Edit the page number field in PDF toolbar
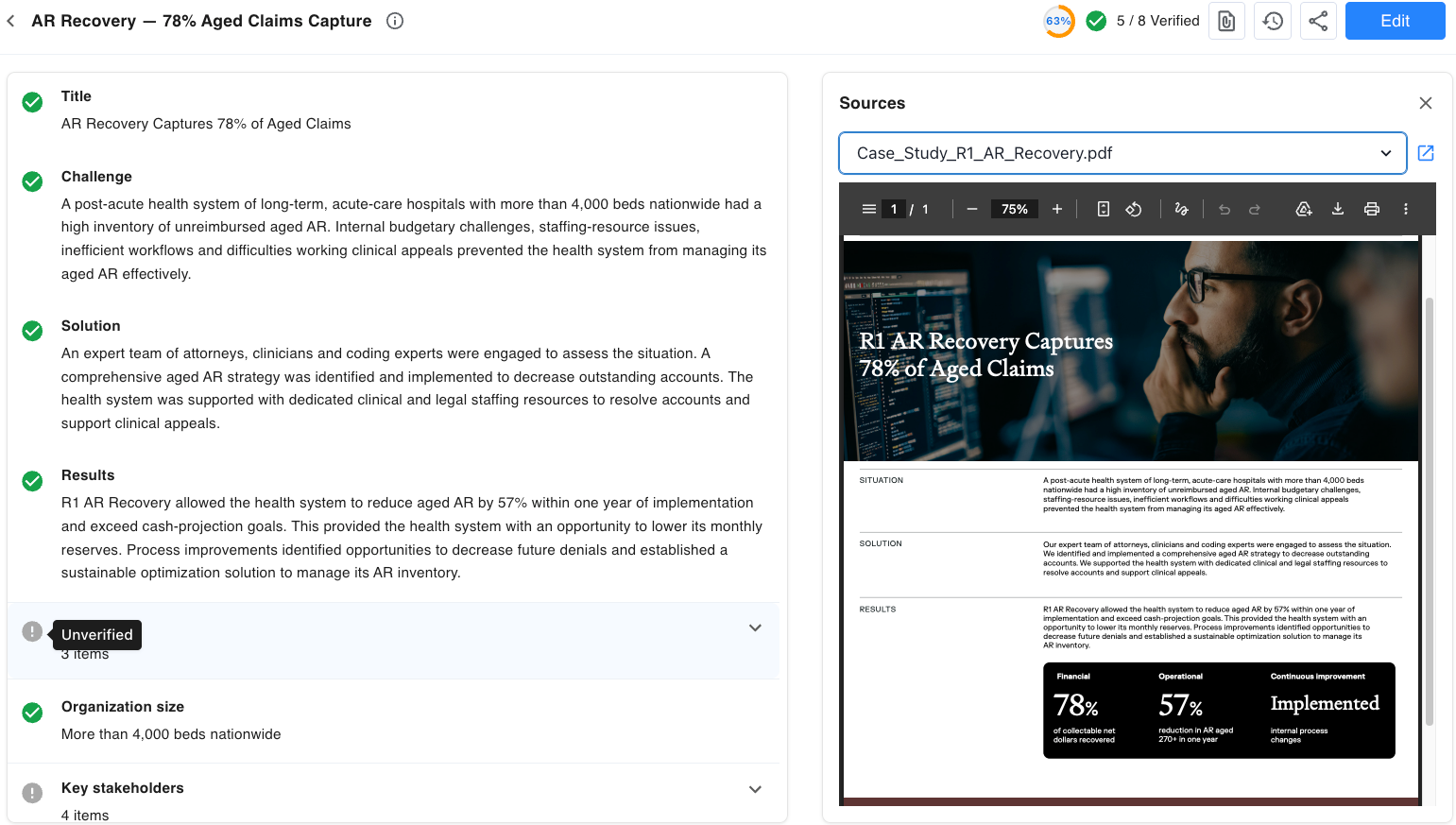Viewport: 1456px width, 825px height. tap(893, 209)
